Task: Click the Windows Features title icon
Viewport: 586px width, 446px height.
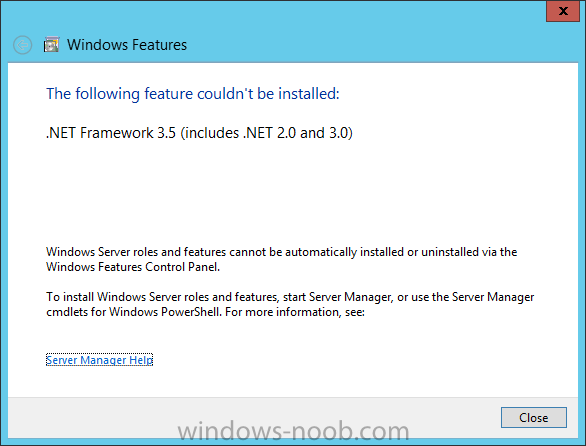Action: click(52, 44)
